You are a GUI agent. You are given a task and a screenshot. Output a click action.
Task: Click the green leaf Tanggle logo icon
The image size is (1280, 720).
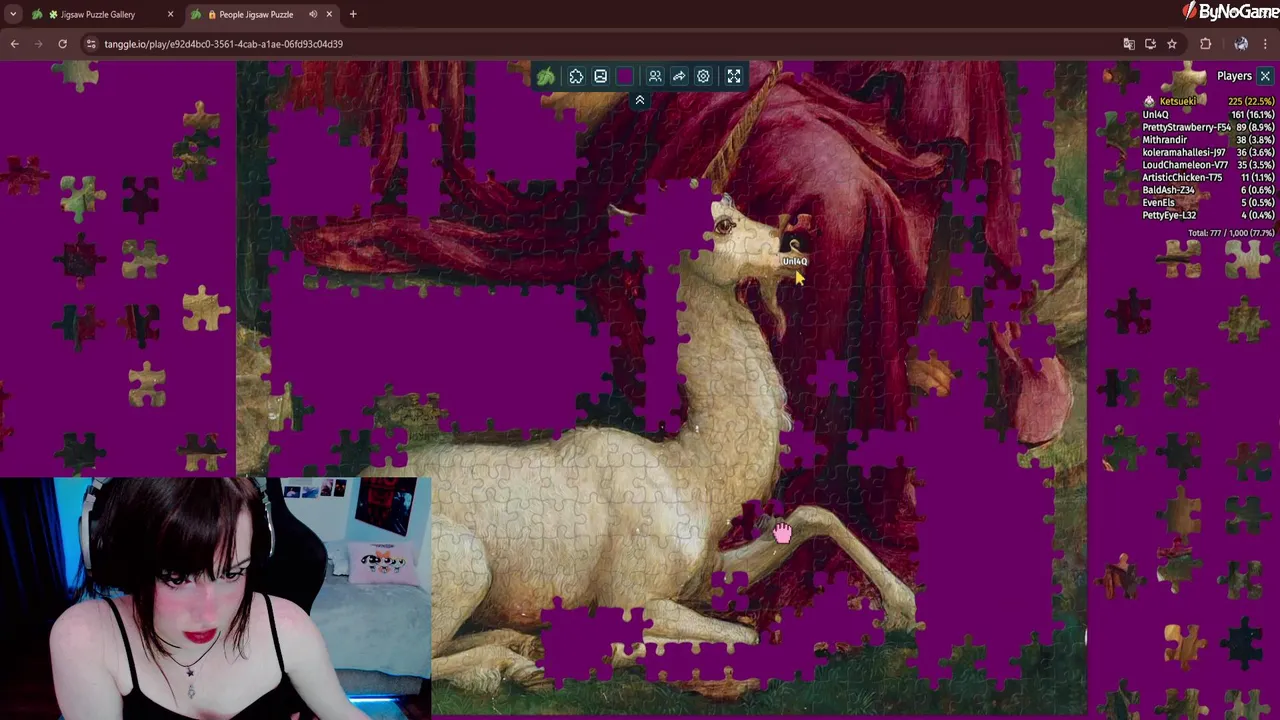pos(546,76)
